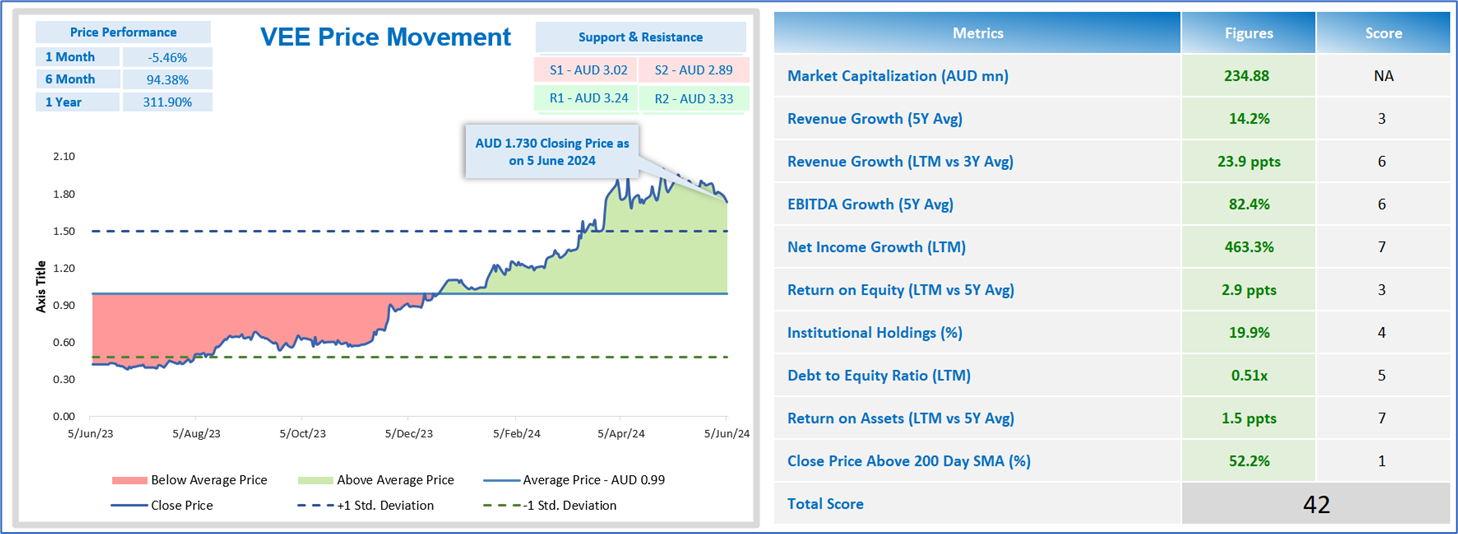Select the R2 - AUD 3.33 resistance cell

(x=693, y=98)
